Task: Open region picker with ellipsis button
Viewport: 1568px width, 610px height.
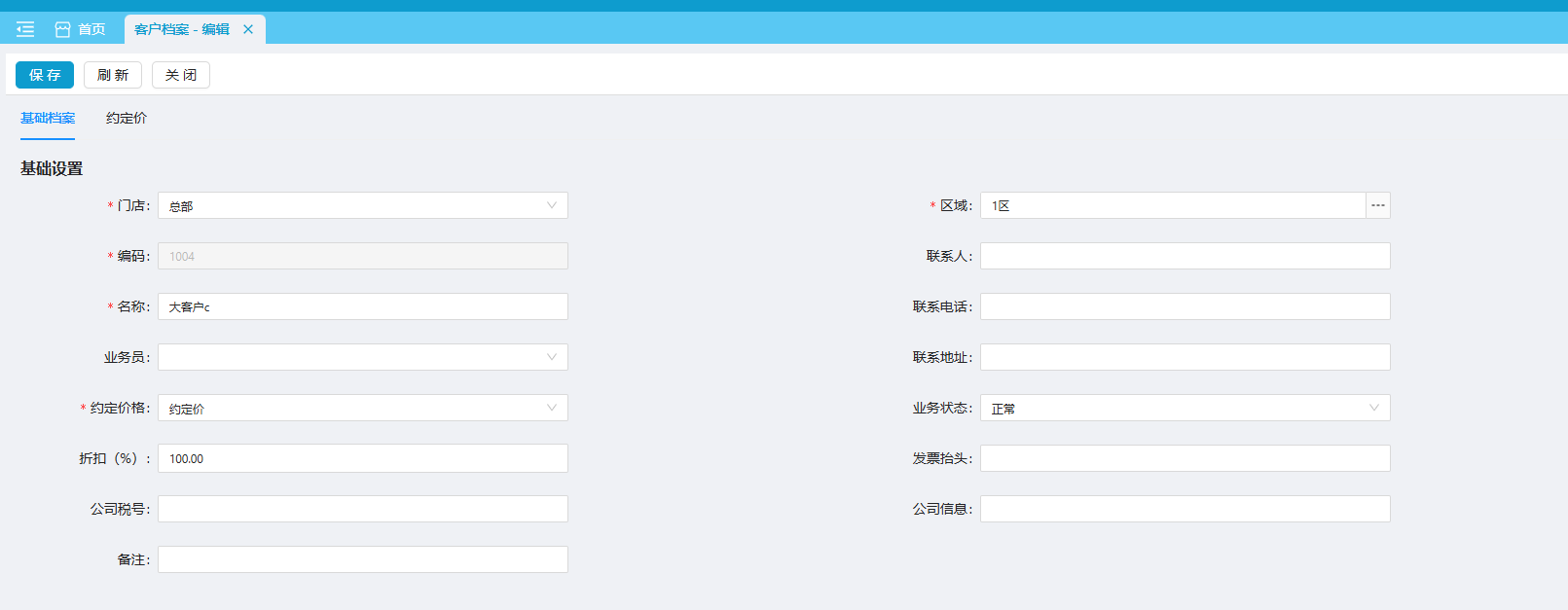Action: (x=1377, y=205)
